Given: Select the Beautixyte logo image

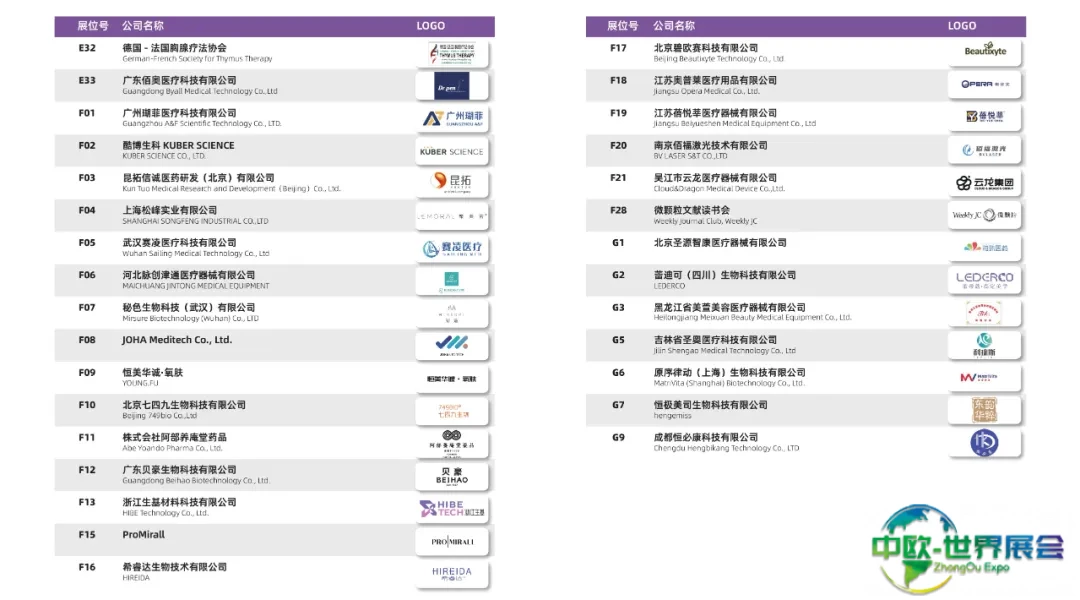Looking at the screenshot, I should [x=985, y=51].
